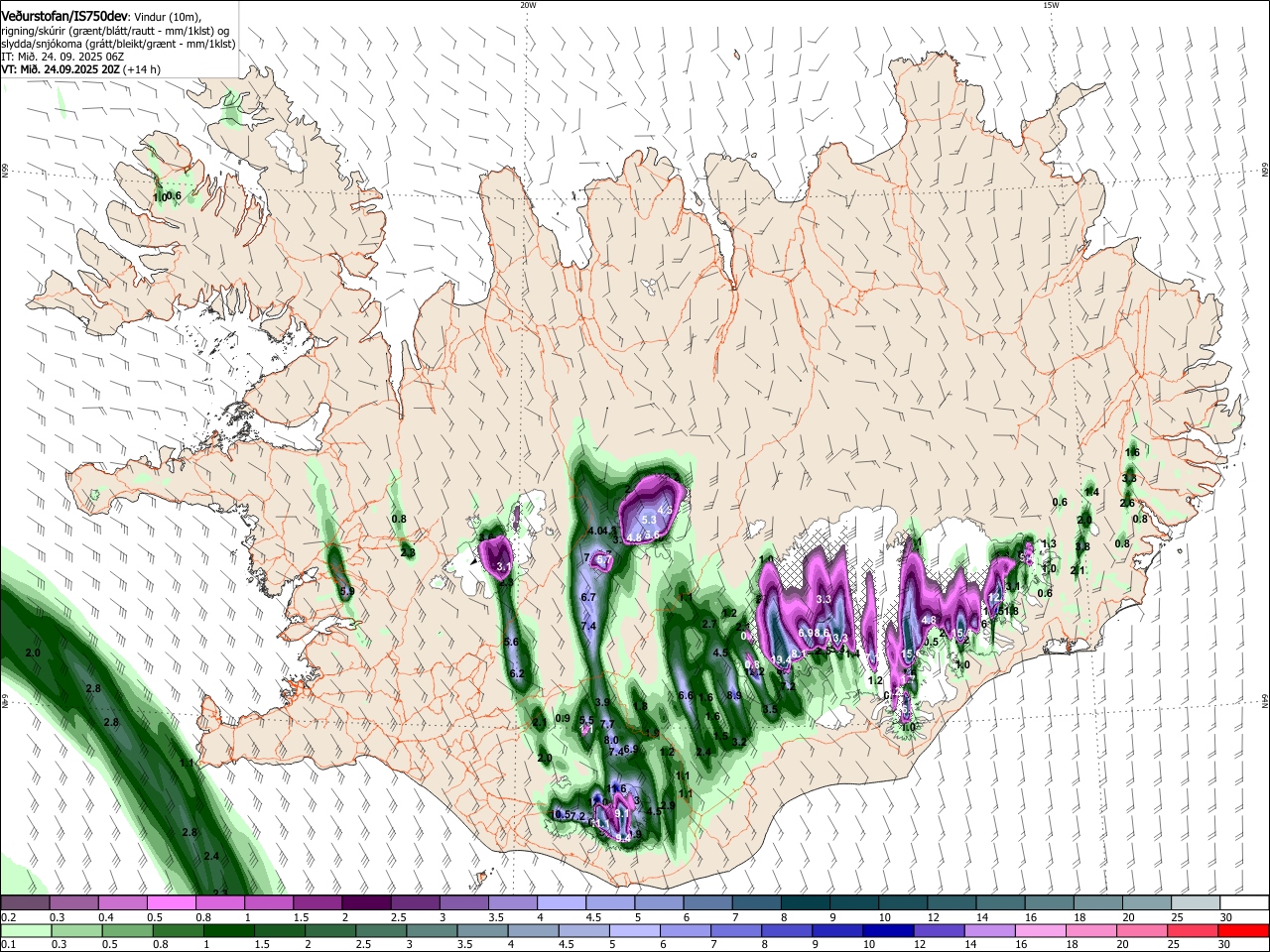Click the 7.7 precipitation value on the map

pos(608,724)
